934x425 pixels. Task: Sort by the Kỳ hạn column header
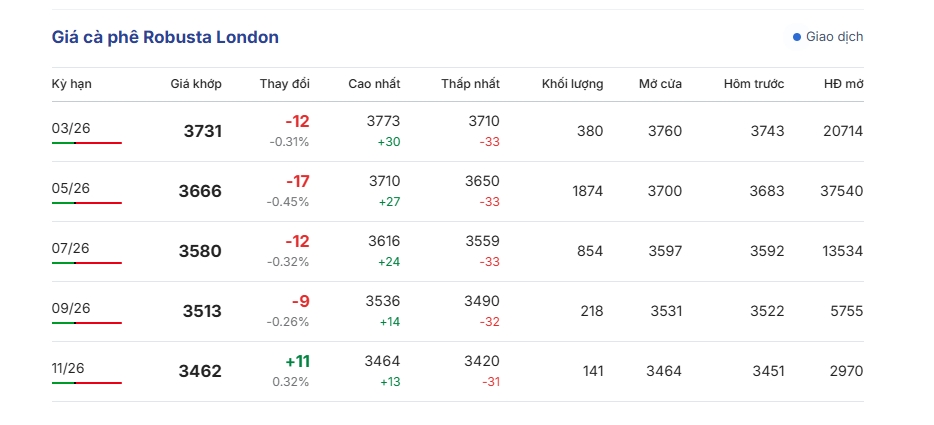pyautogui.click(x=72, y=84)
